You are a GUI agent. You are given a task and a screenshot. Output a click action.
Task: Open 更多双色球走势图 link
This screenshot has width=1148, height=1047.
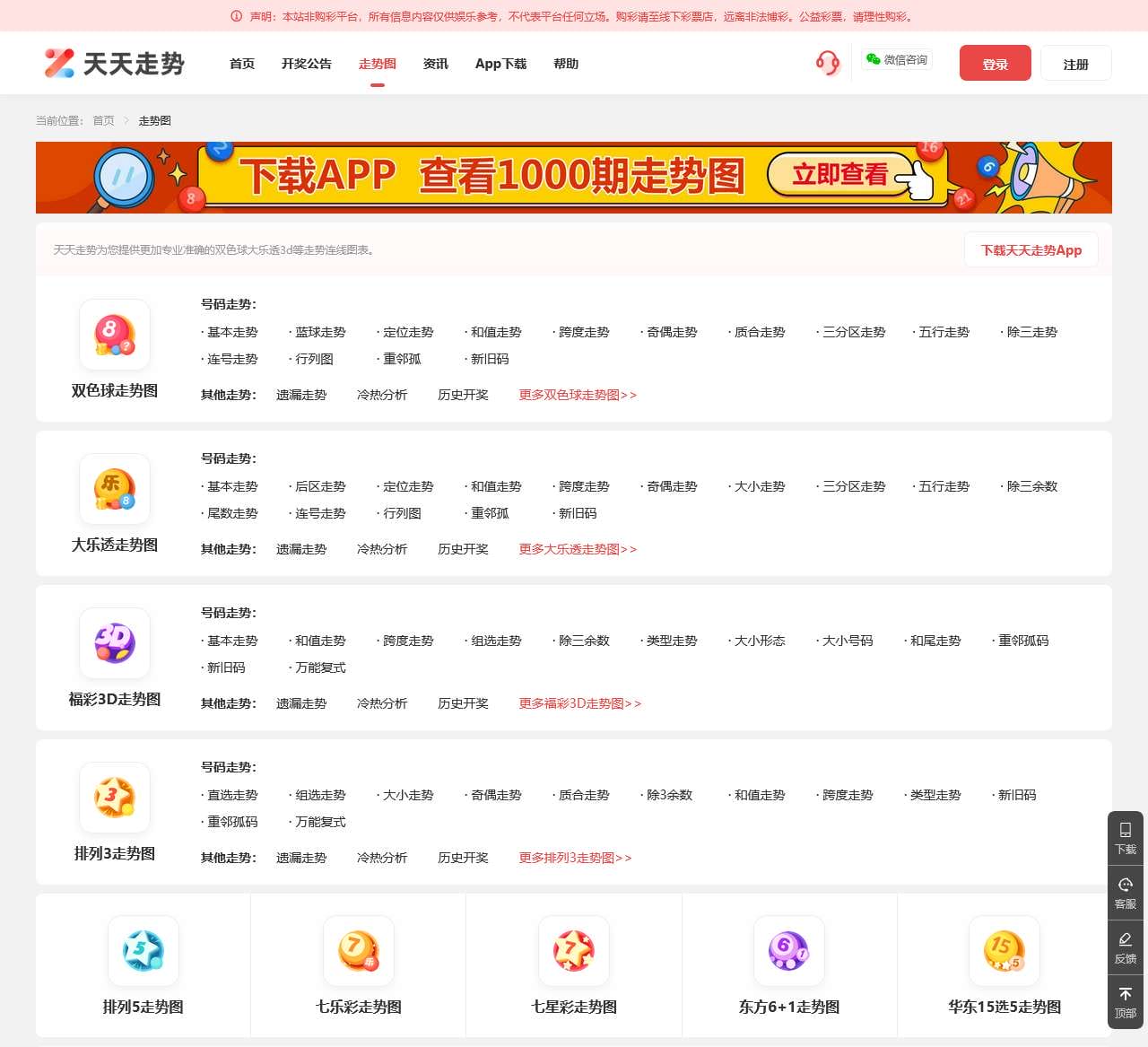pos(578,395)
